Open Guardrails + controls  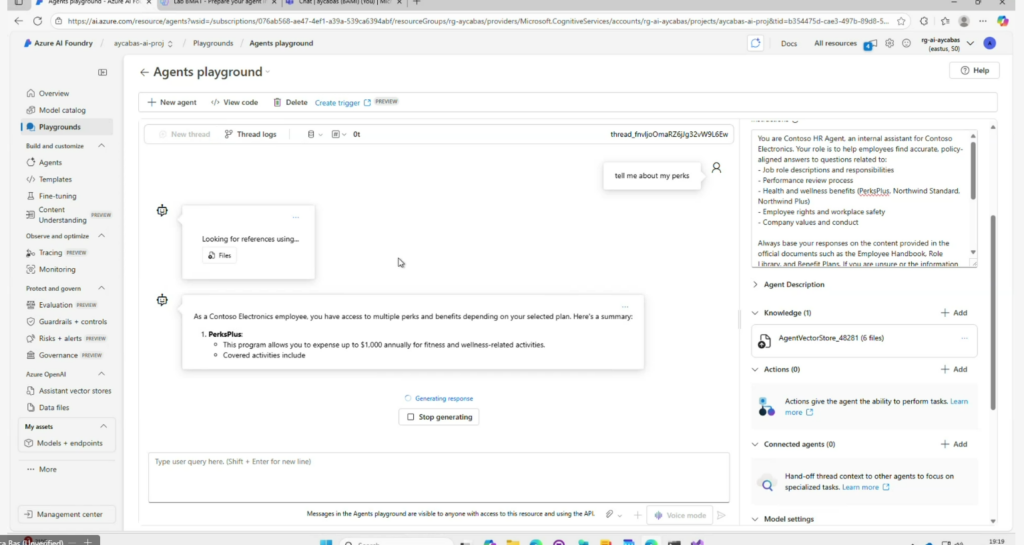[72, 322]
